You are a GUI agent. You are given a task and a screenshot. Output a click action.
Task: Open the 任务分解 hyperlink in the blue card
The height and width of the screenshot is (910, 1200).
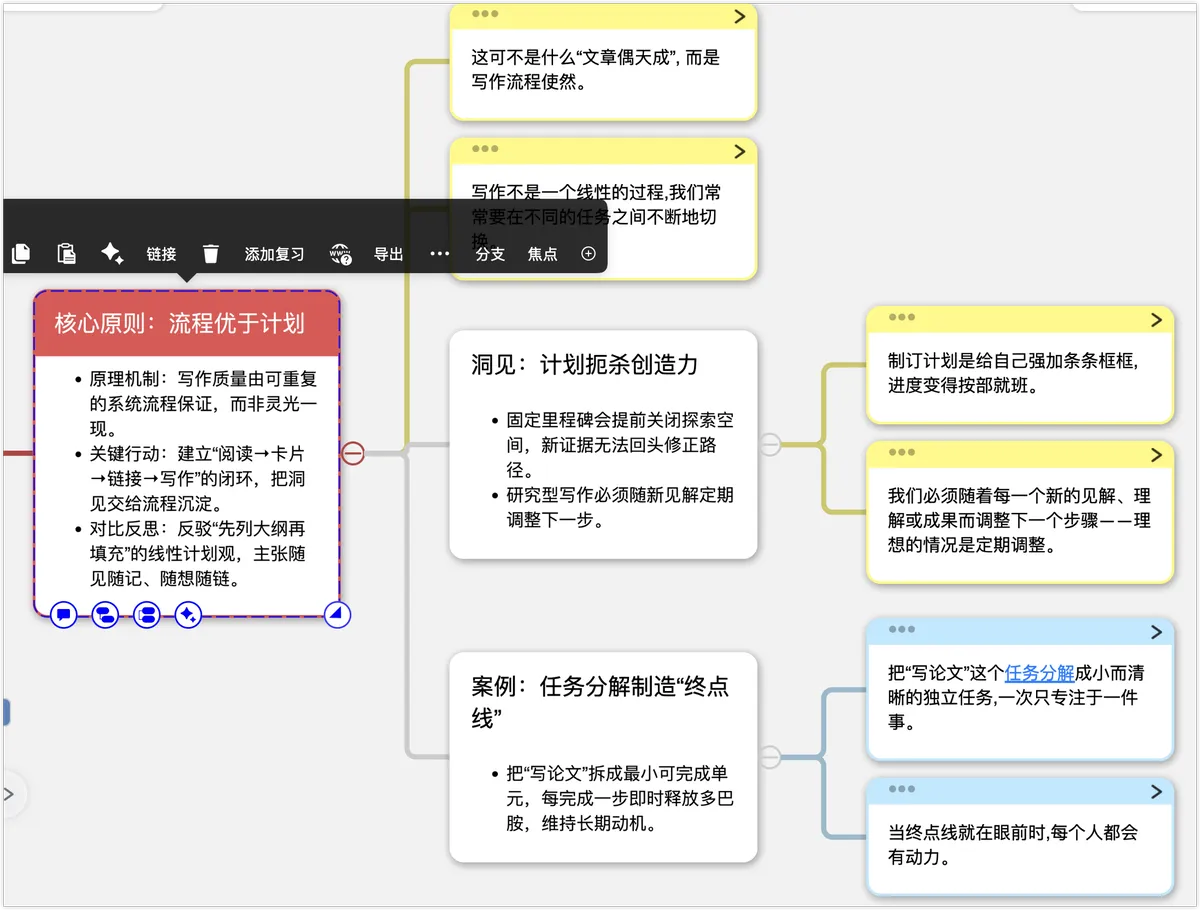click(x=1040, y=673)
